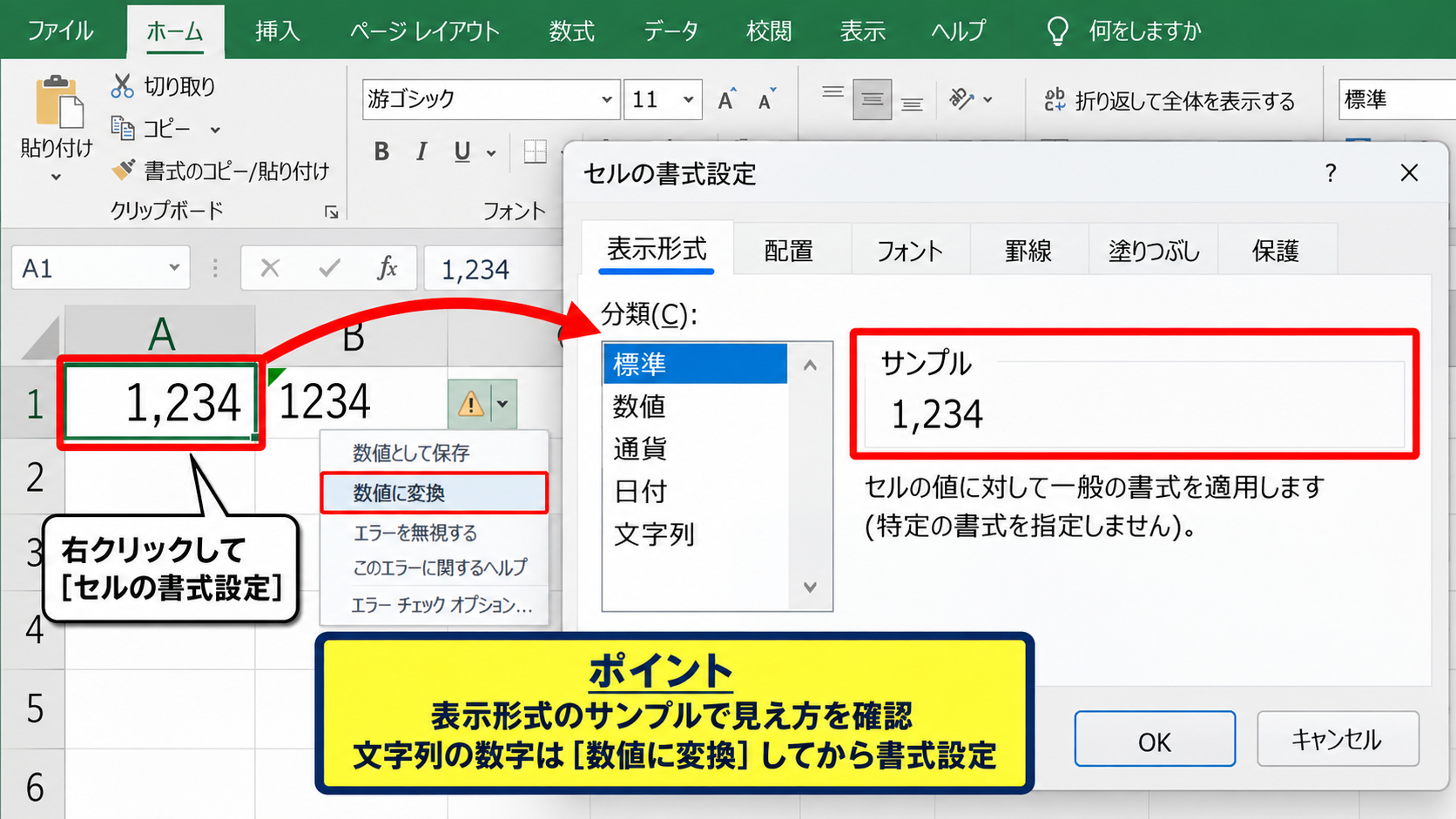Open the 配置 tab in the dialog
Viewport: 1456px width, 819px height.
789,251
